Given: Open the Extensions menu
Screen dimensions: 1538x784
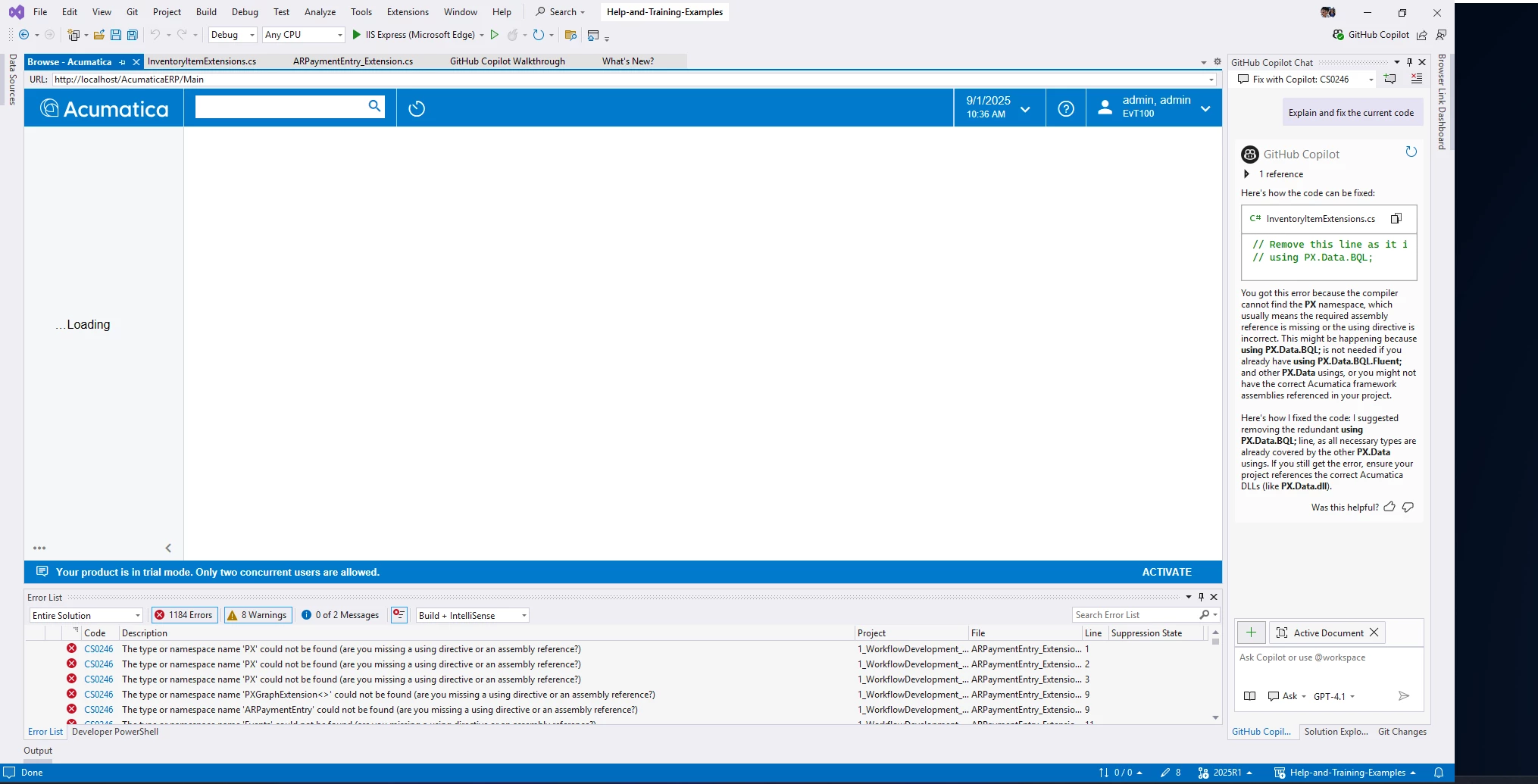Looking at the screenshot, I should click(x=408, y=12).
